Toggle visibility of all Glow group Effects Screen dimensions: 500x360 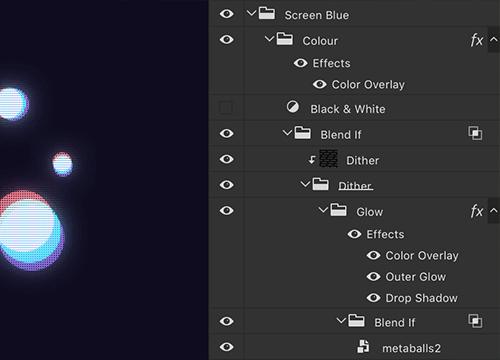click(354, 234)
